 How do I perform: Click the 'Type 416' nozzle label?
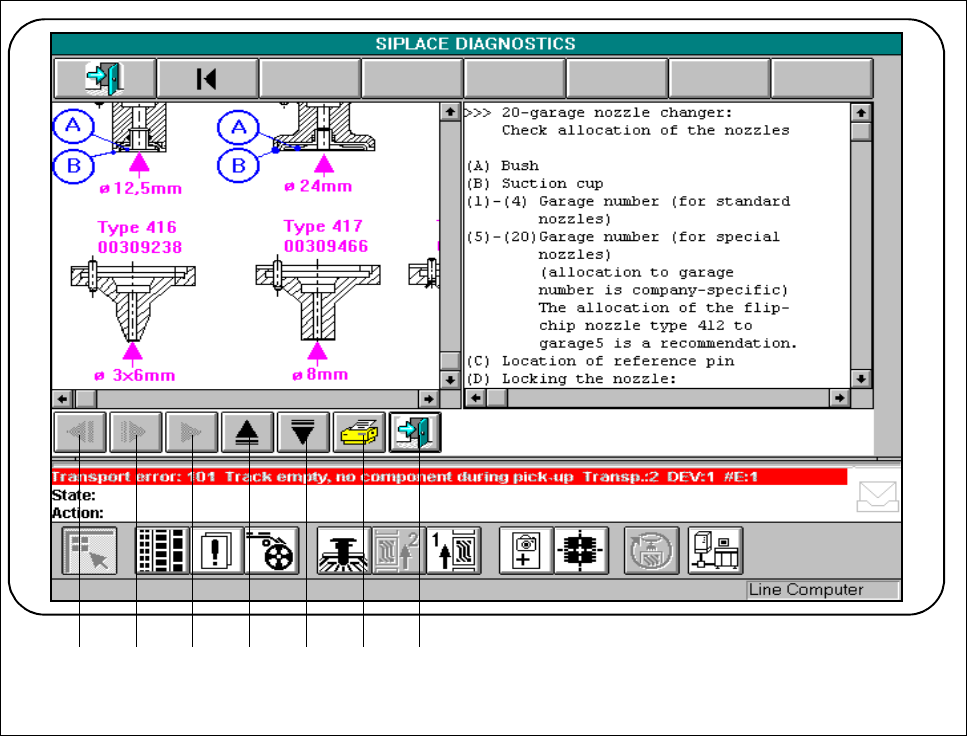pyautogui.click(x=137, y=228)
